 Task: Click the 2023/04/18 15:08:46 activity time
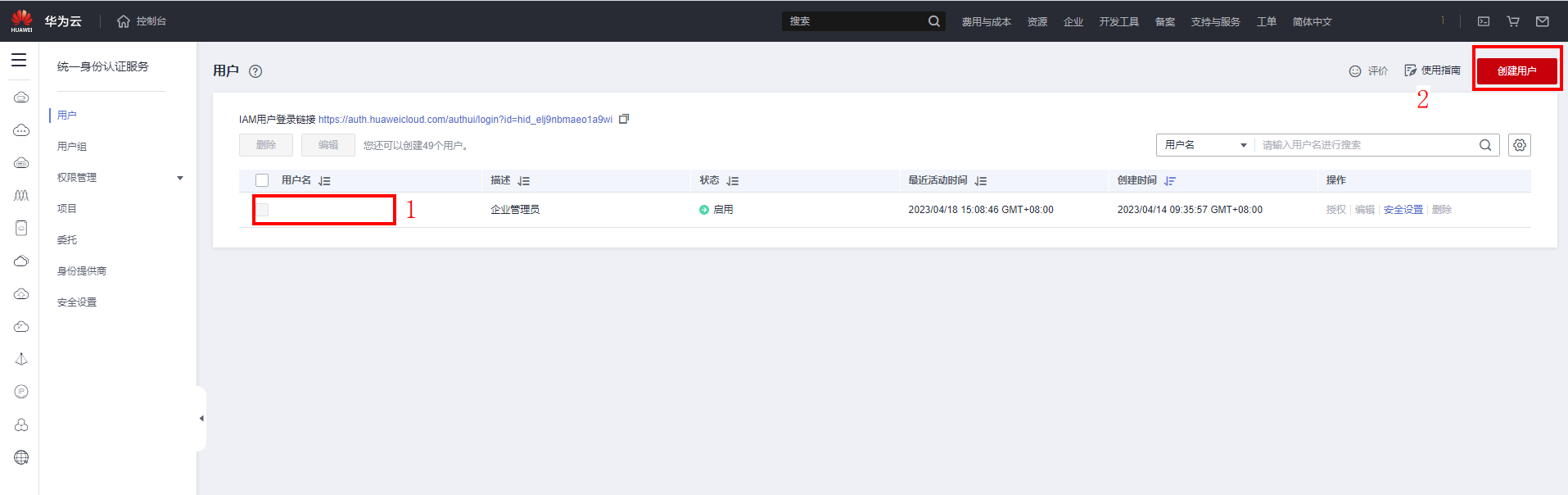(981, 210)
